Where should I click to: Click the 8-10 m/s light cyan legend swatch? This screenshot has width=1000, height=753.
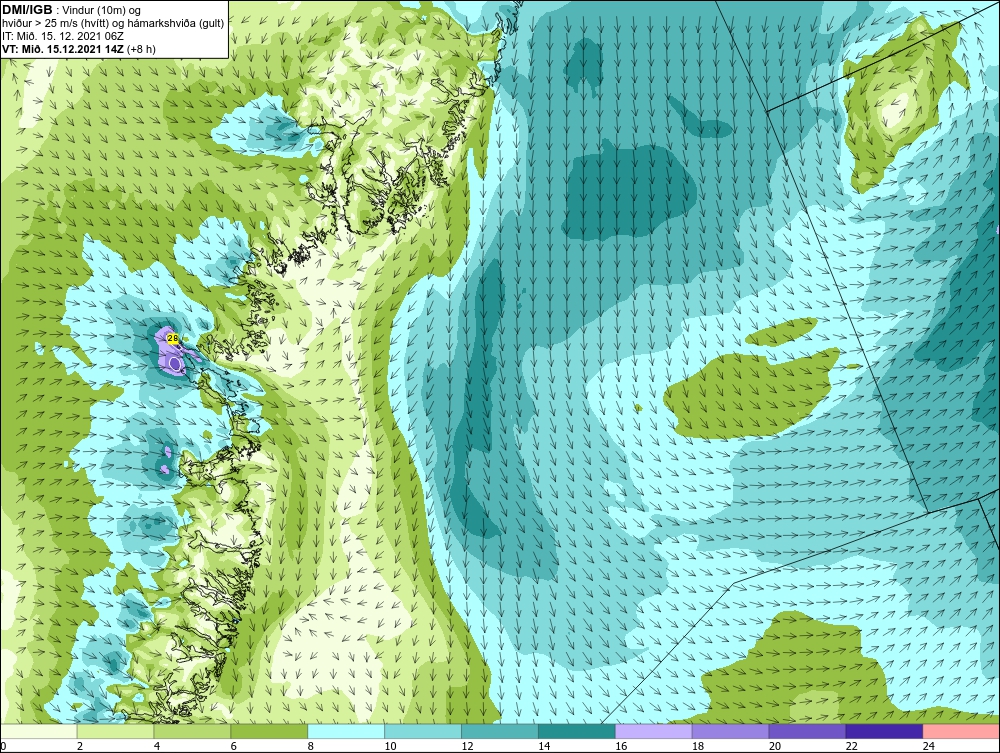346,731
